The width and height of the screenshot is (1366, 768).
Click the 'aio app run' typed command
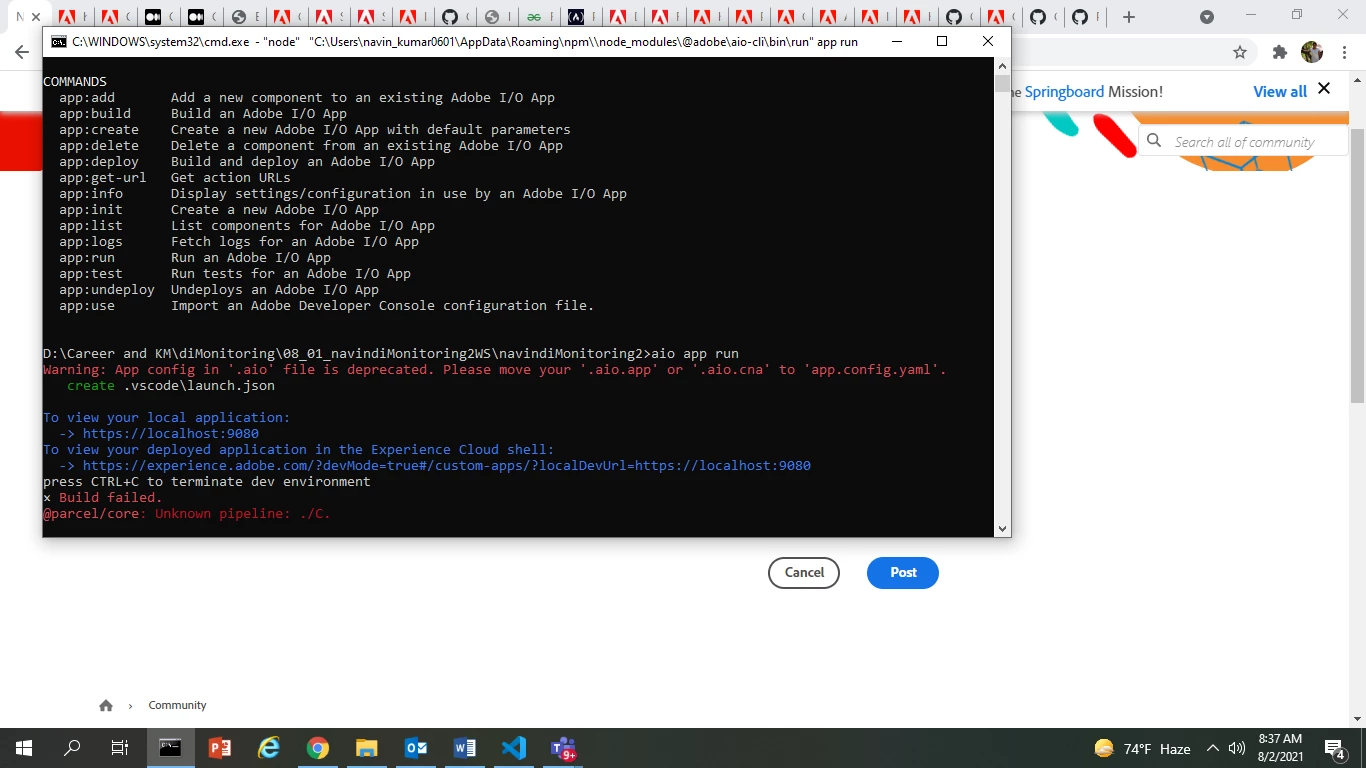point(695,354)
